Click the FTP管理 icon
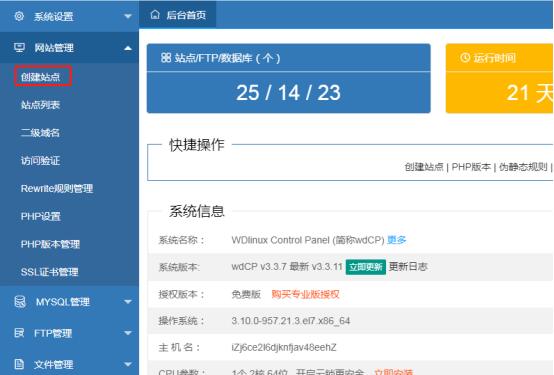Screen dimensions: 554x375 click(x=19, y=333)
